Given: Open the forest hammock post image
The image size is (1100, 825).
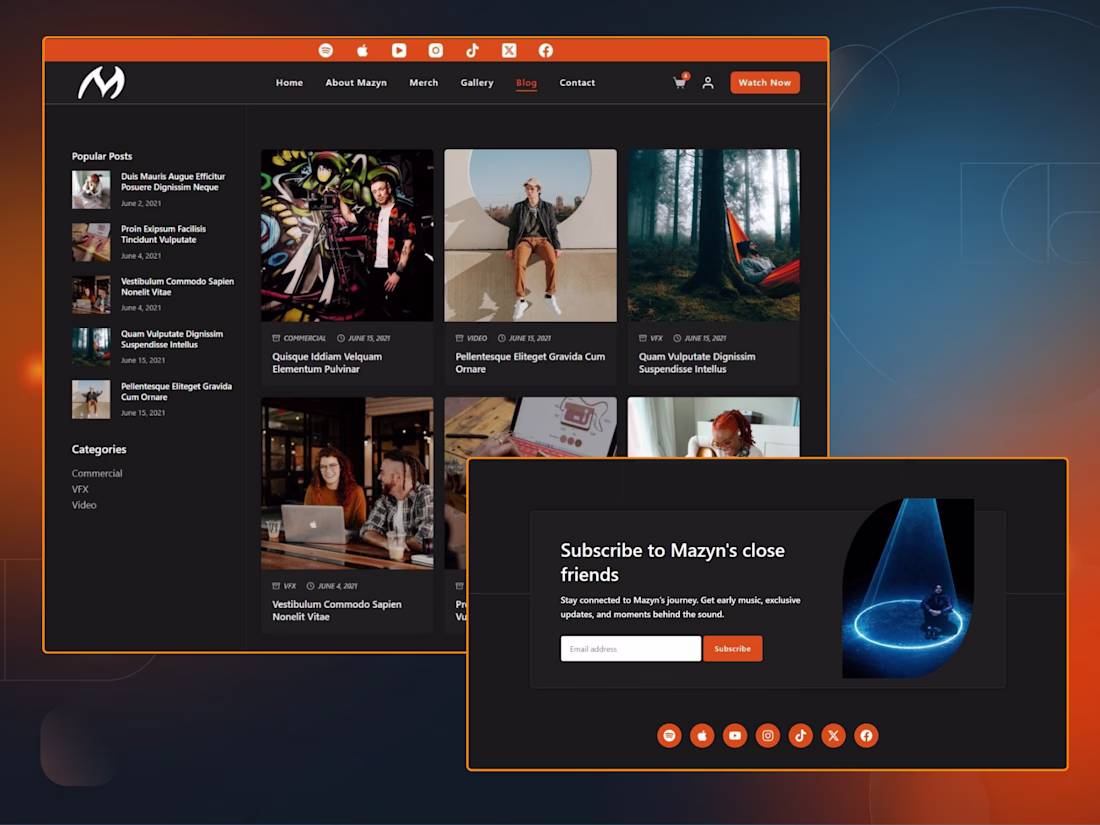Looking at the screenshot, I should pyautogui.click(x=713, y=235).
